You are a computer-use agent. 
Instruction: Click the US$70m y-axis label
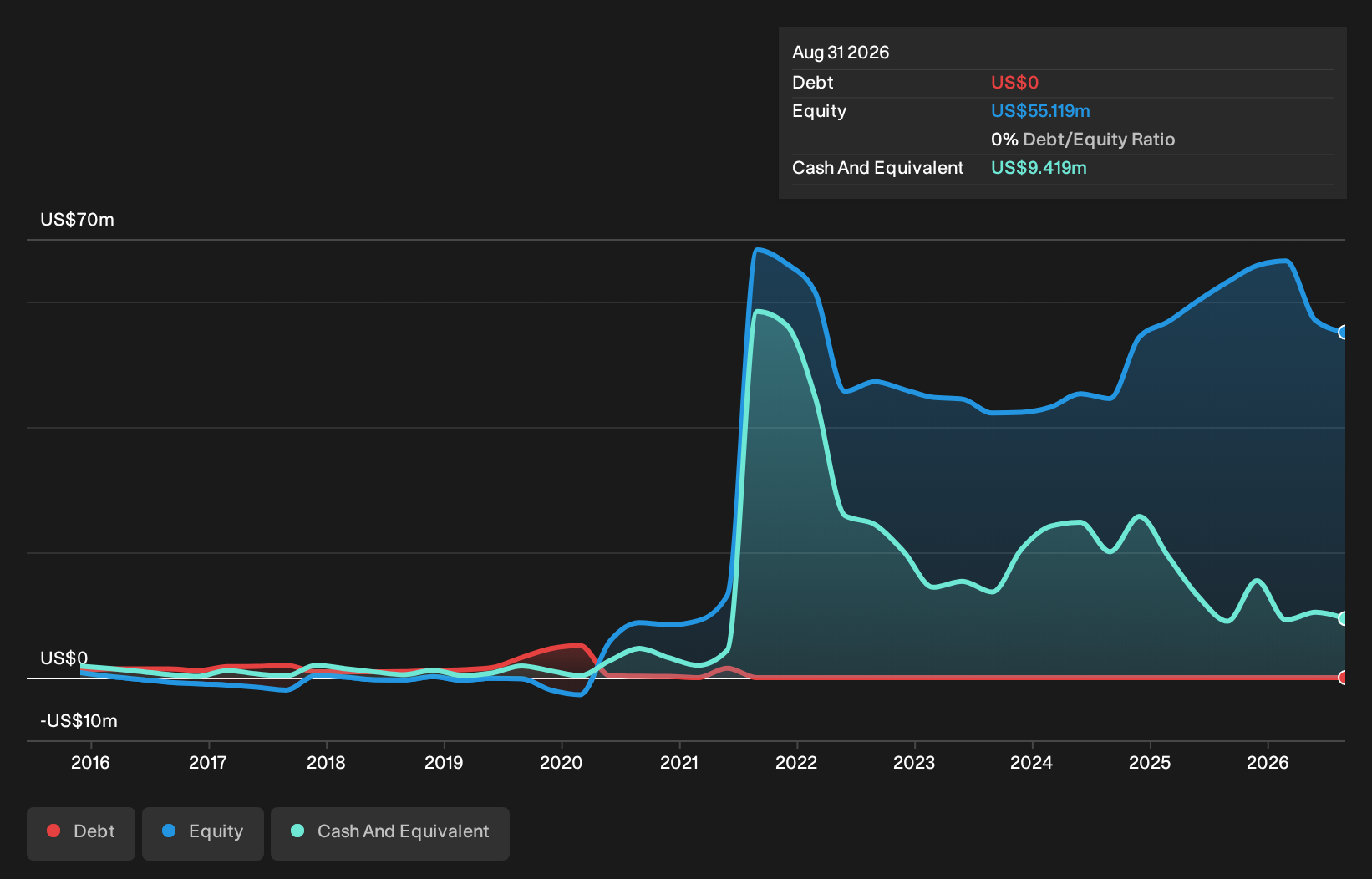point(77,220)
